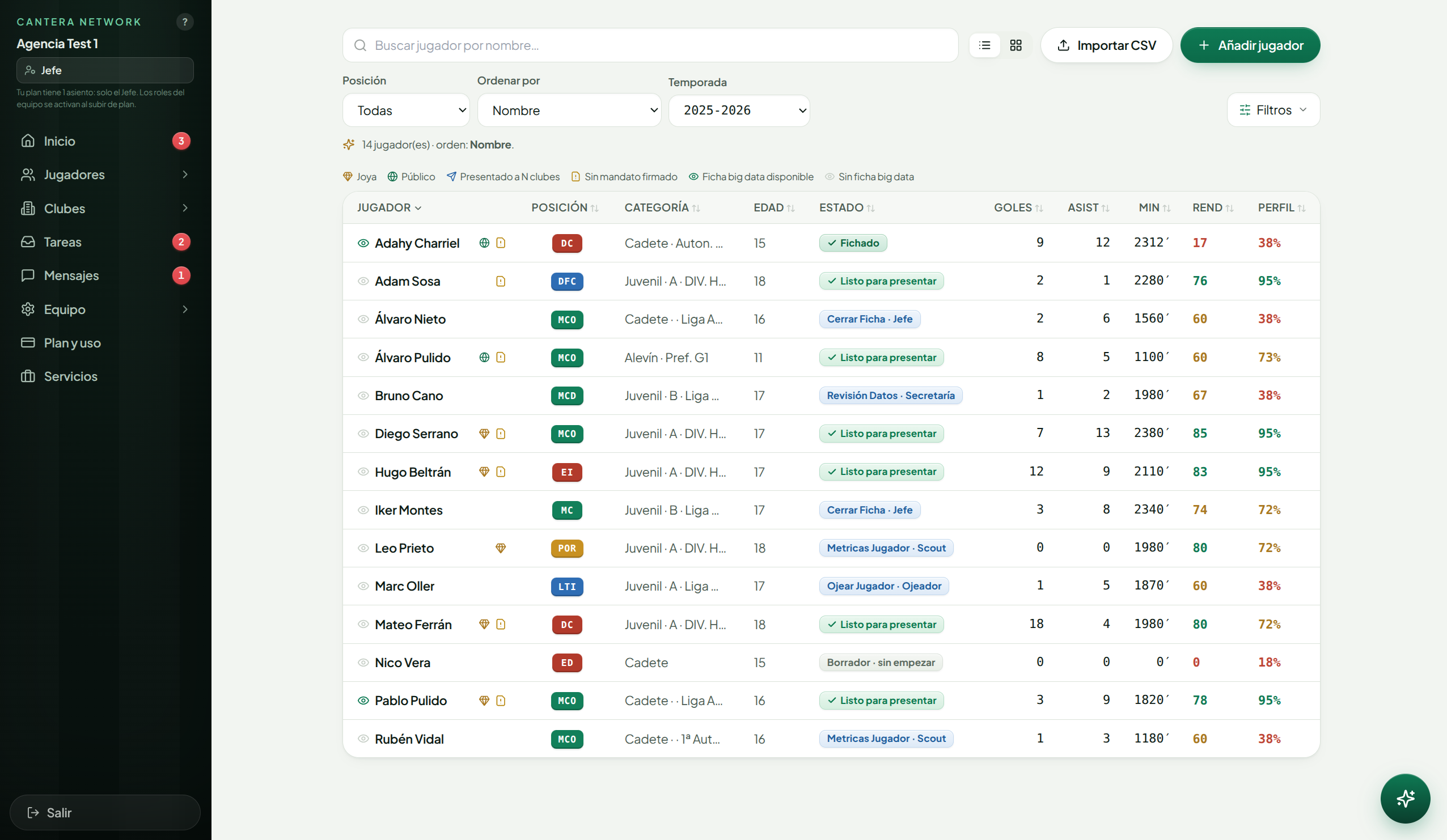This screenshot has height=840, width=1447.
Task: Open the Temporada 2025-2026 dropdown
Action: pyautogui.click(x=739, y=110)
